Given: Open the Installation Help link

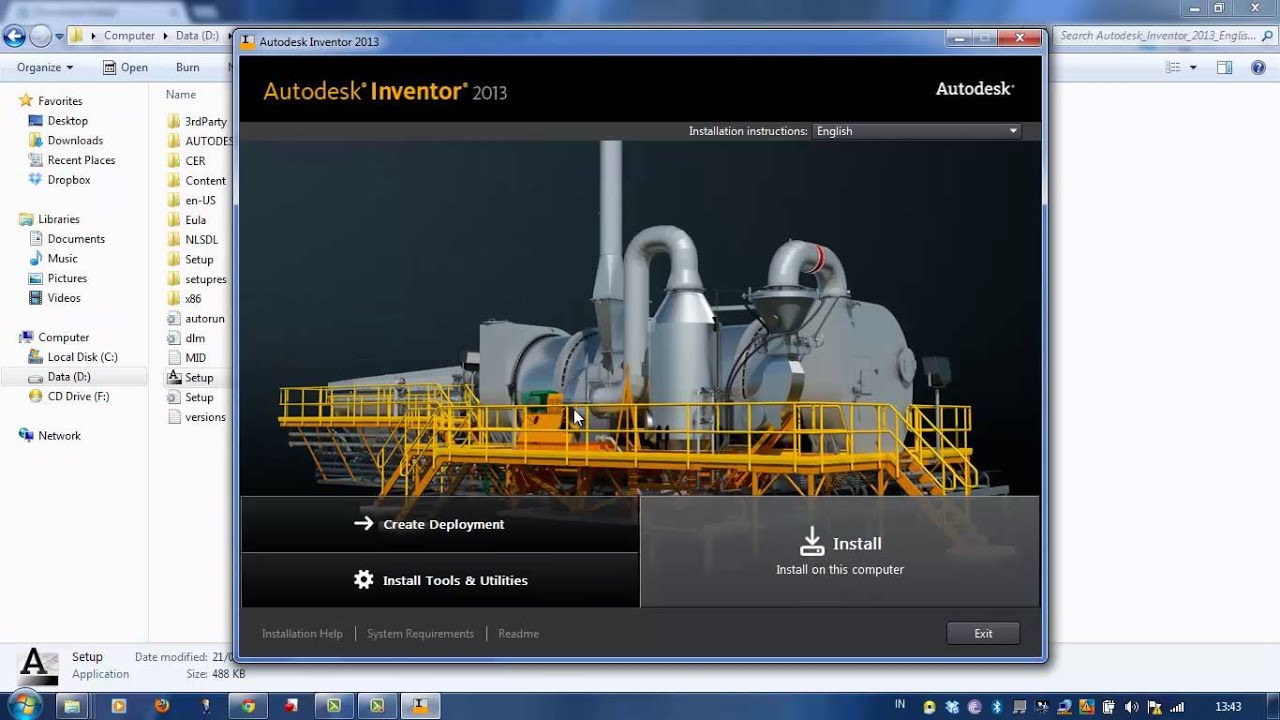Looking at the screenshot, I should [x=302, y=633].
